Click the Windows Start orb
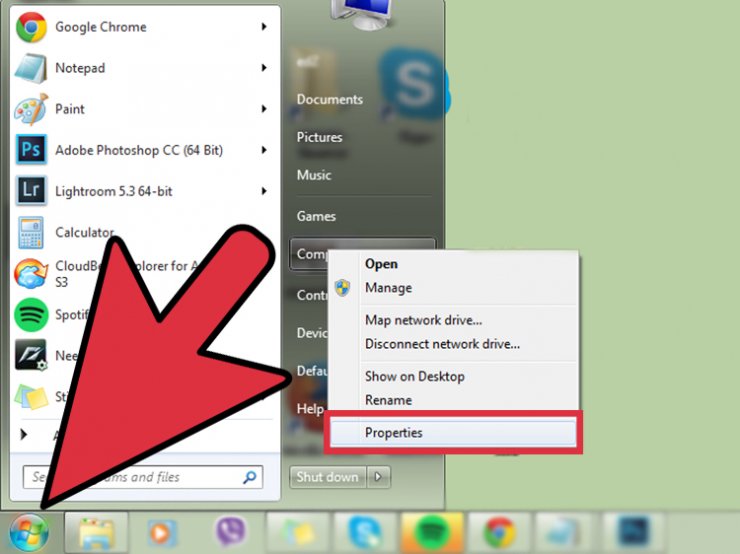Viewport: 740px width, 554px height. click(28, 530)
